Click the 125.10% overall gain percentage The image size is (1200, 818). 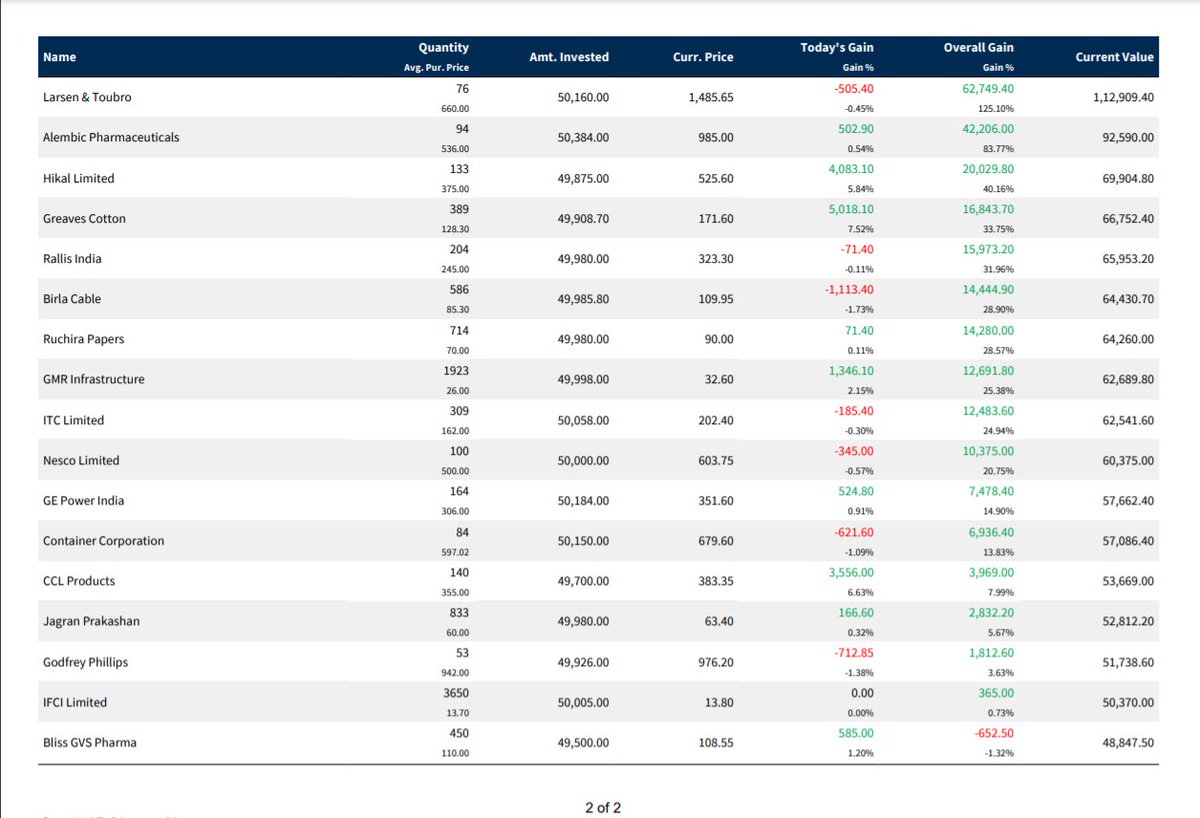998,108
